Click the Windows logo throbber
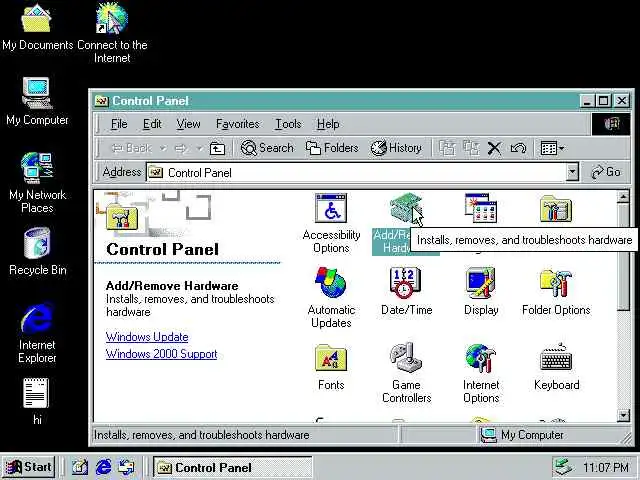The height and width of the screenshot is (480, 640). tap(611, 124)
